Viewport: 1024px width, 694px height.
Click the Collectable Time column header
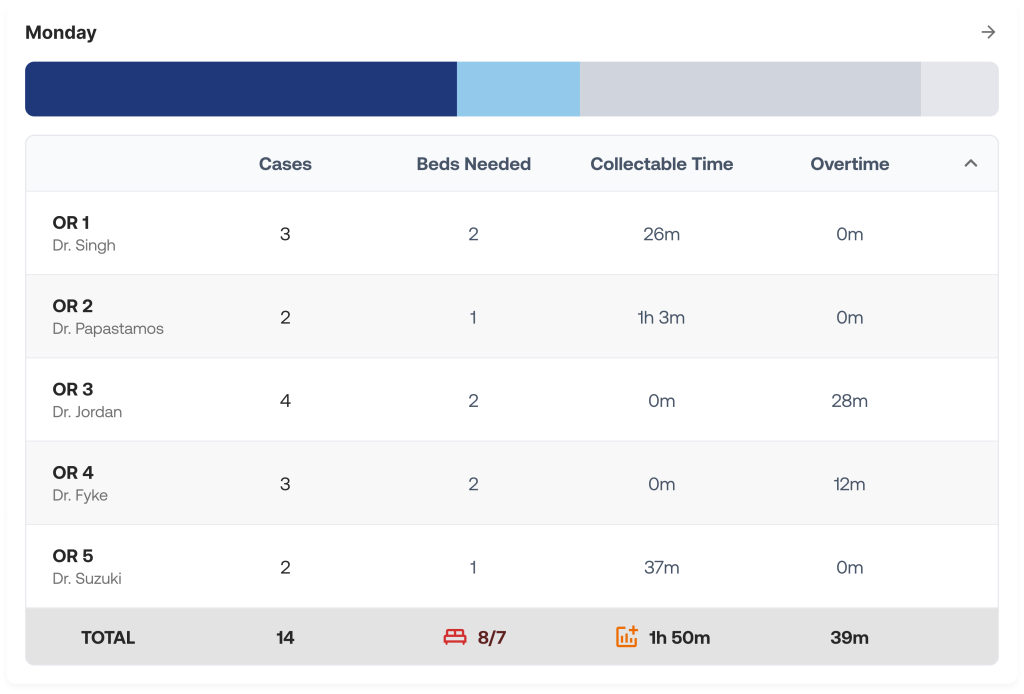(662, 164)
